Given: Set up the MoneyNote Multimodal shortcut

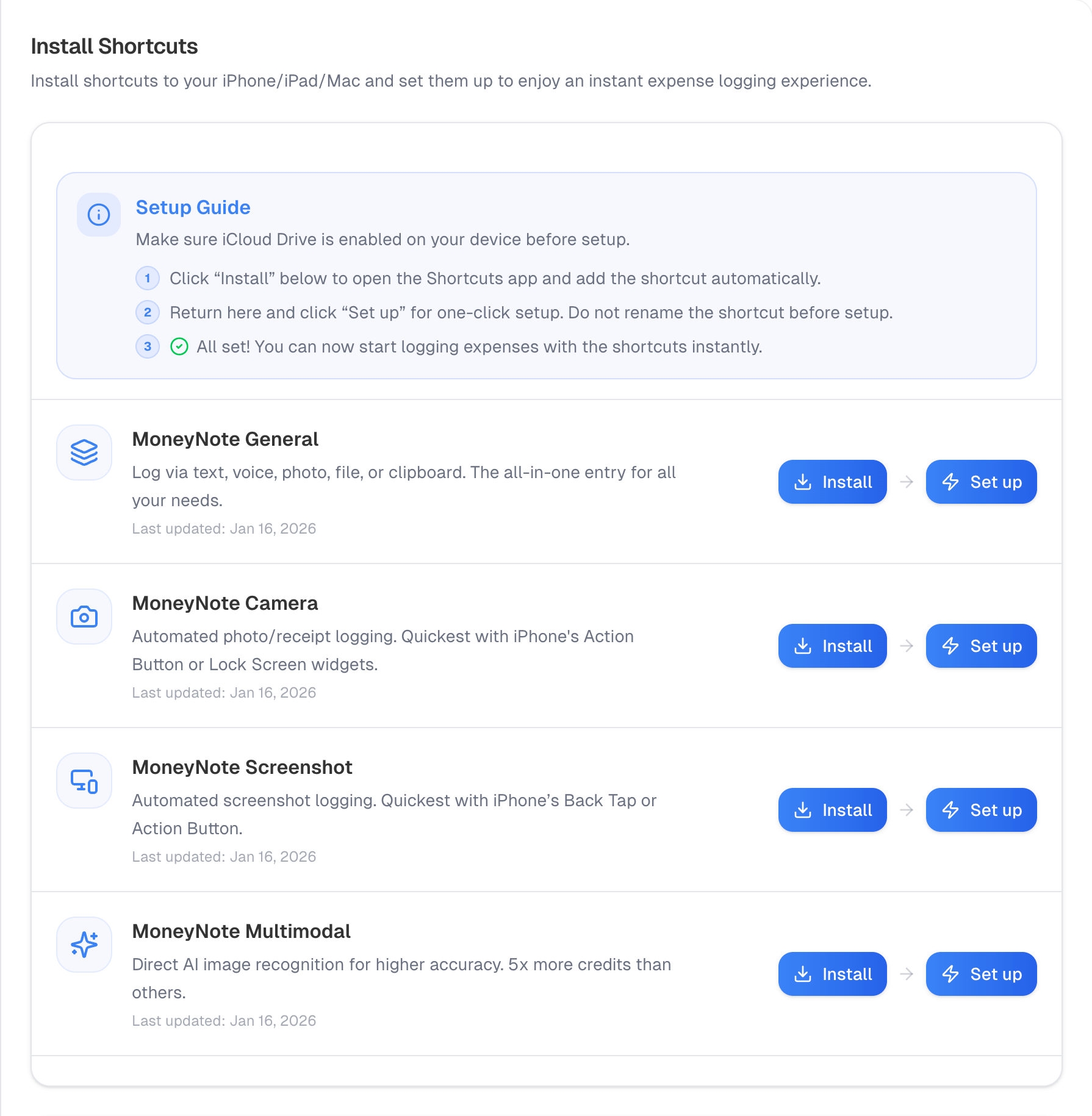Looking at the screenshot, I should [x=981, y=974].
